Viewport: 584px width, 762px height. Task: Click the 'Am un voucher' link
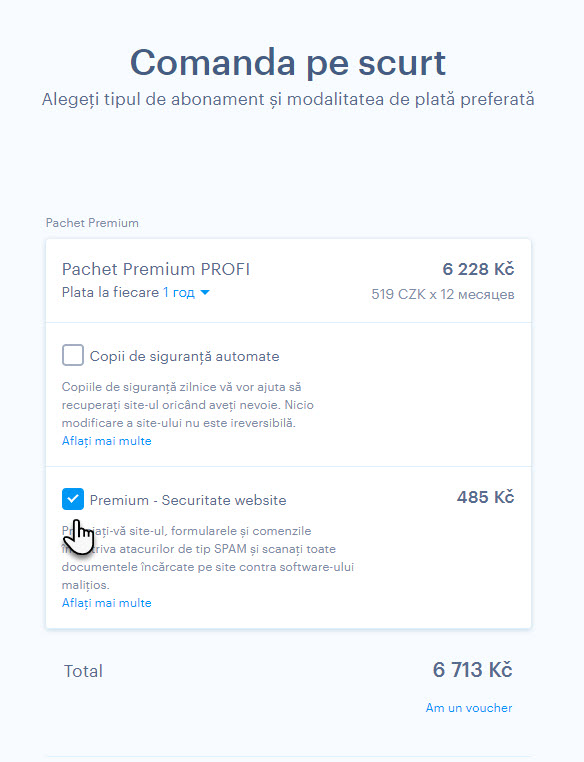469,708
